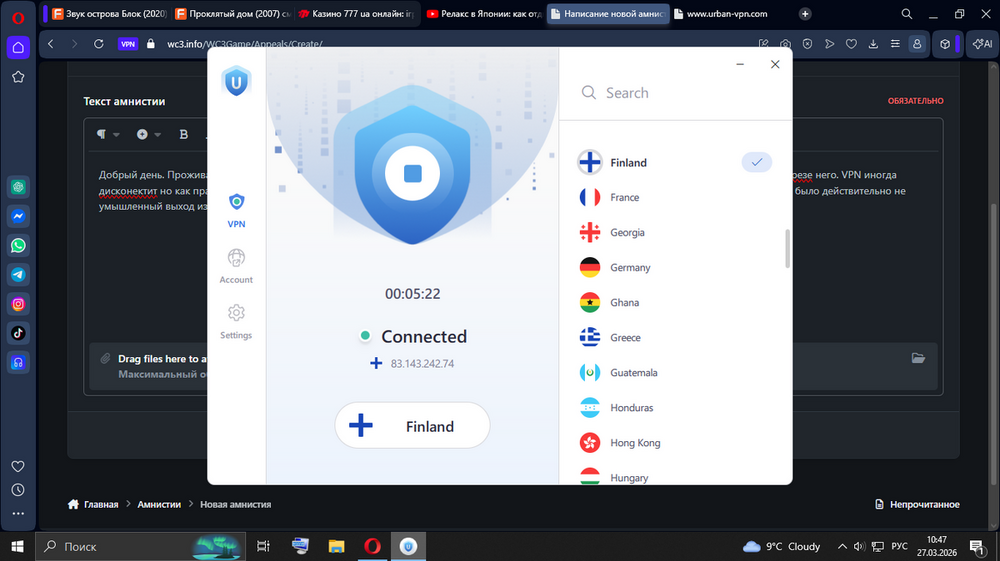Open the Непрочитанное link

[917, 504]
